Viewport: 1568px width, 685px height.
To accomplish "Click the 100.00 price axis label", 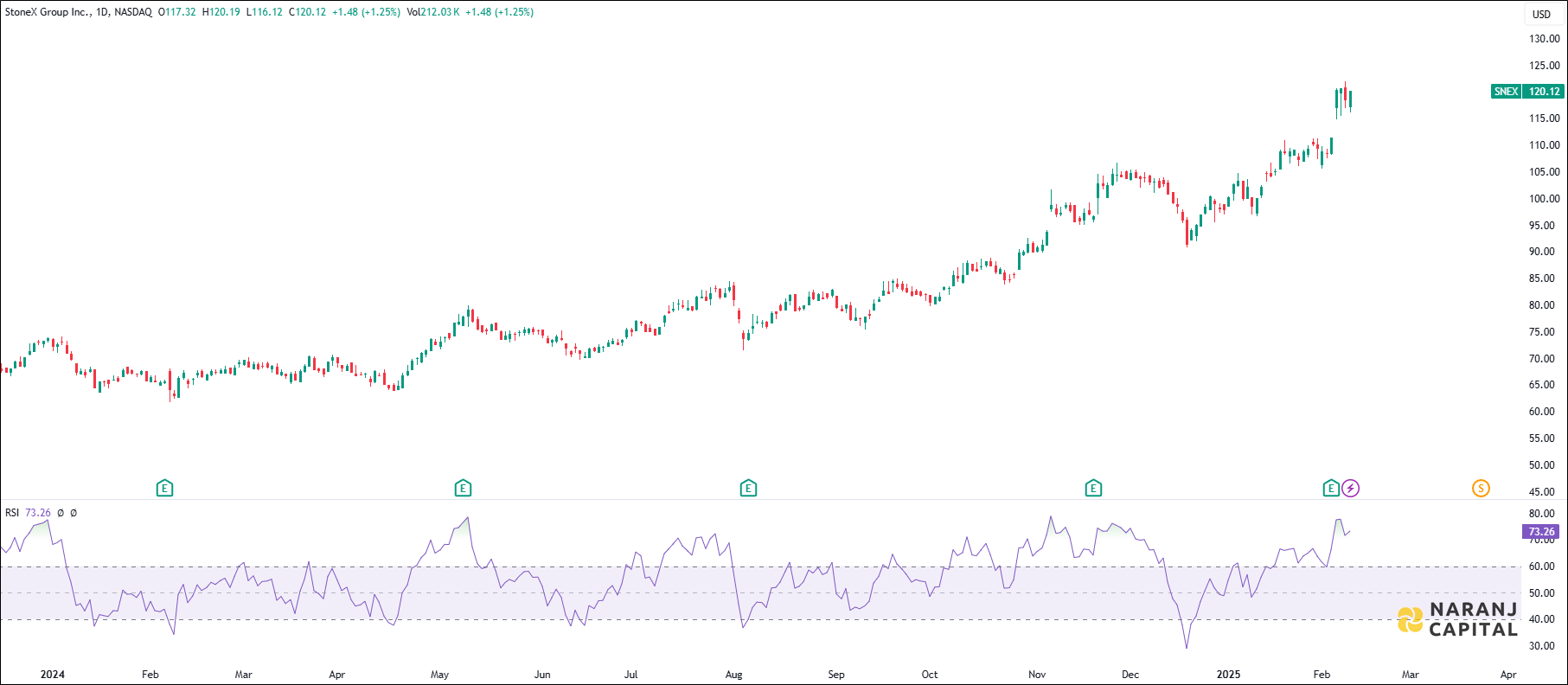I will (1545, 199).
